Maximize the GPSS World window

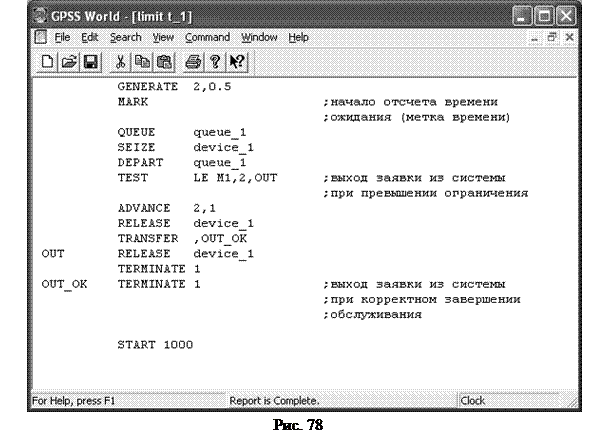tap(544, 16)
